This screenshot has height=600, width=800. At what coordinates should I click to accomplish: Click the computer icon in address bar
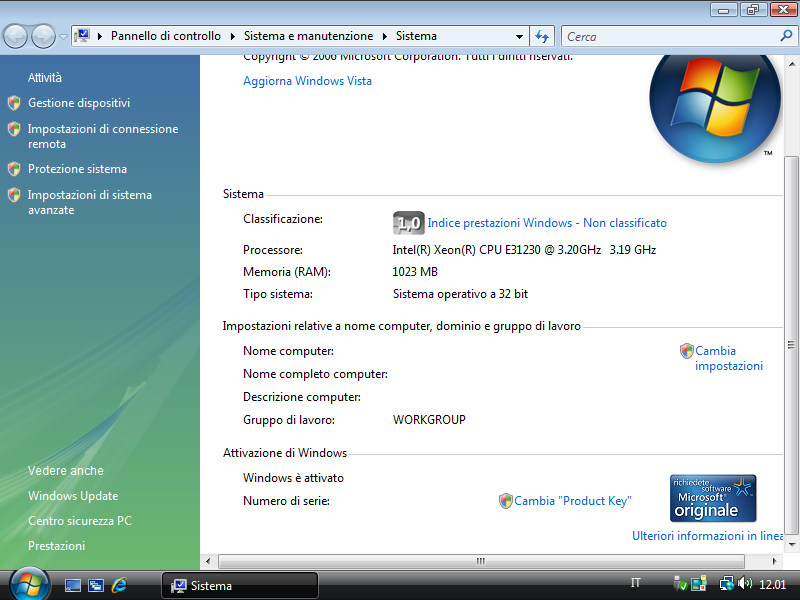(x=82, y=36)
